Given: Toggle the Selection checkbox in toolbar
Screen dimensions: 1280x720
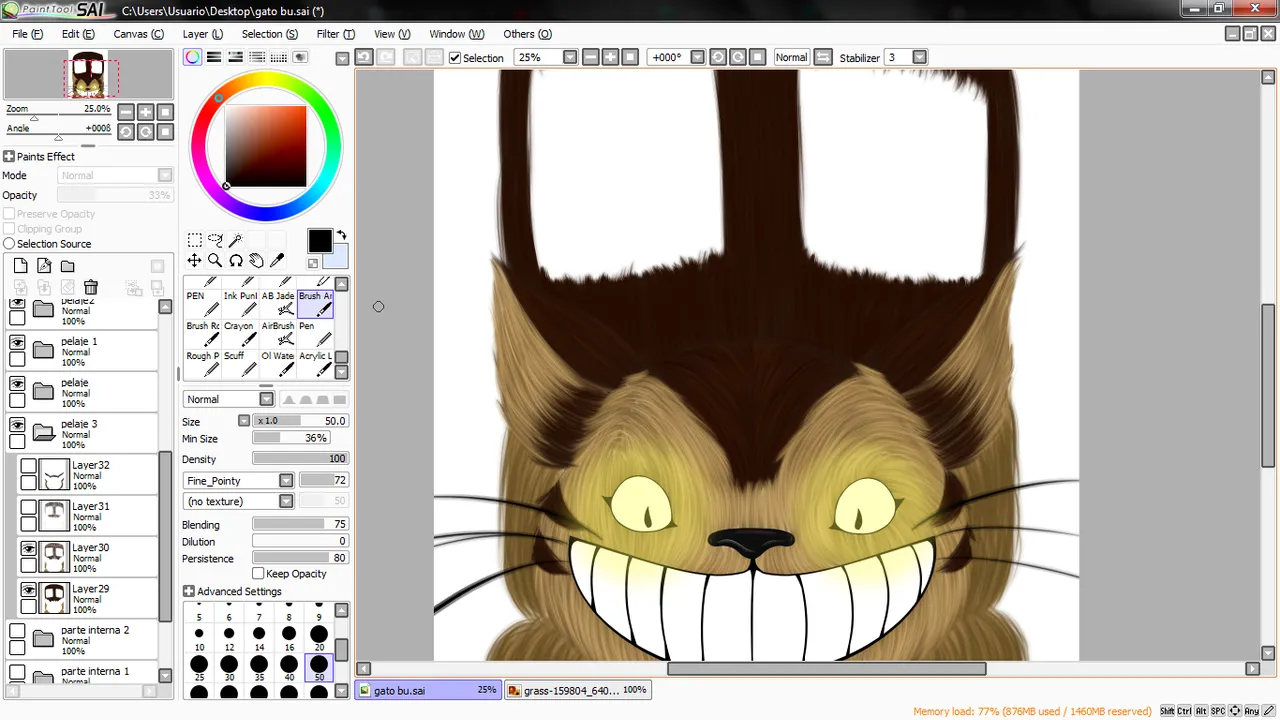Looking at the screenshot, I should click(455, 58).
